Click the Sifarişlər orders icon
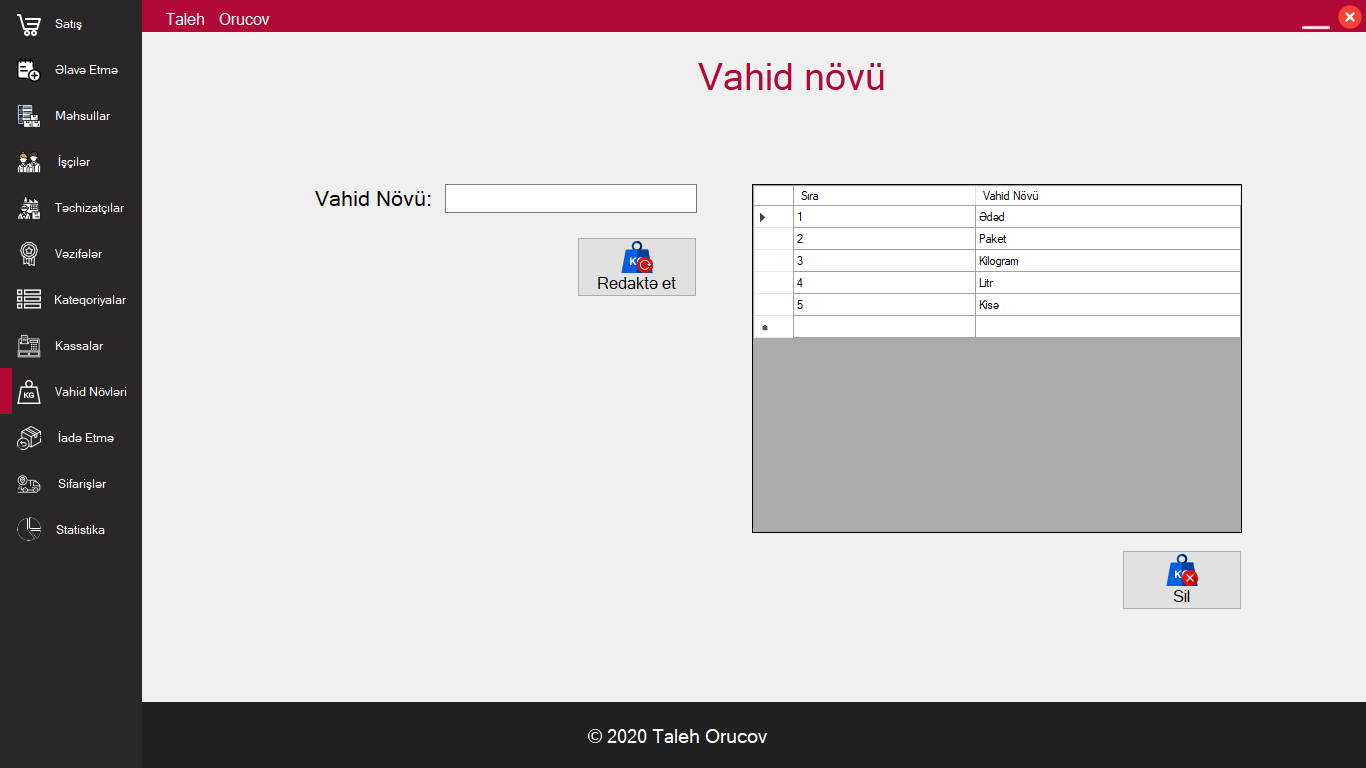 27,483
